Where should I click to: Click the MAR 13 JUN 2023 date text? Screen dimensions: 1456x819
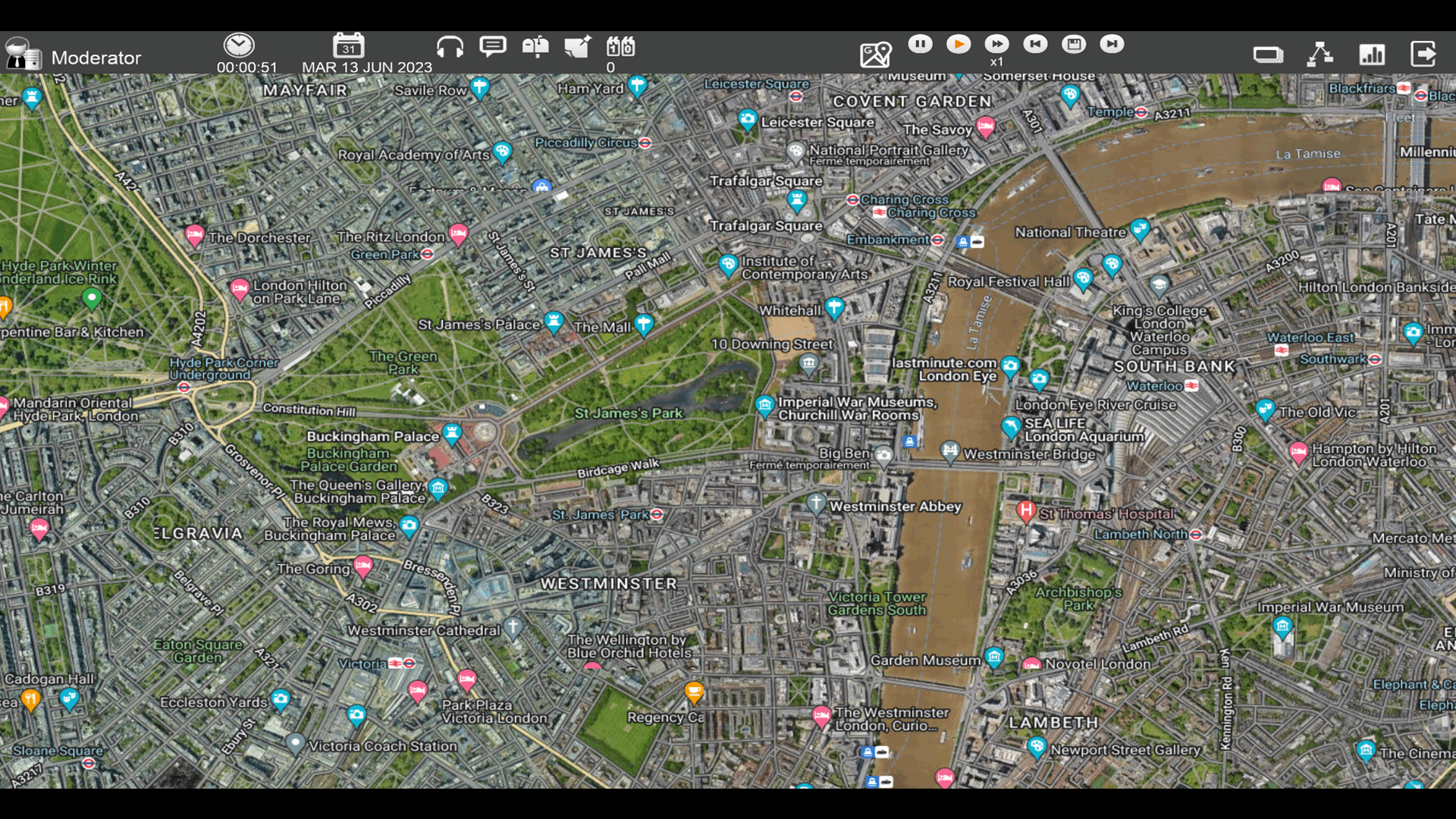(x=367, y=67)
